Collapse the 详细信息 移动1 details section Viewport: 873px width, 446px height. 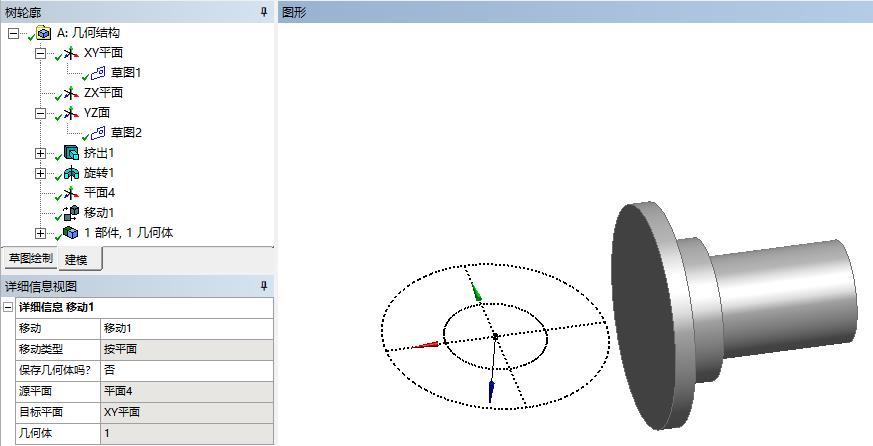point(9,307)
